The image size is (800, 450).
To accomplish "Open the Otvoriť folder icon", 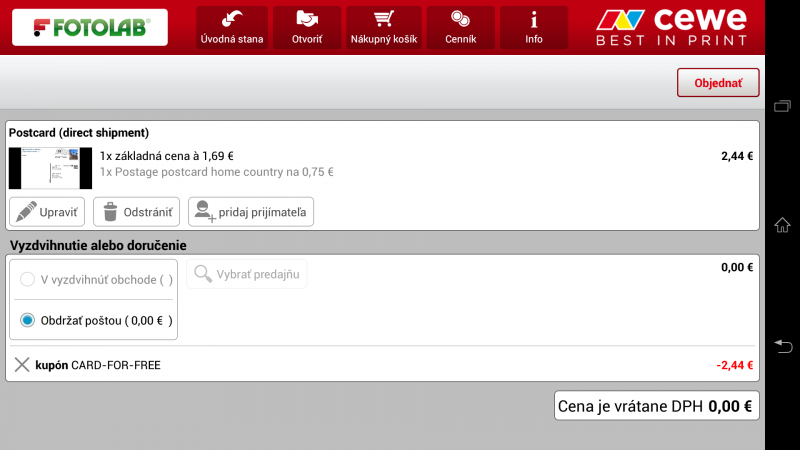I will [307, 27].
